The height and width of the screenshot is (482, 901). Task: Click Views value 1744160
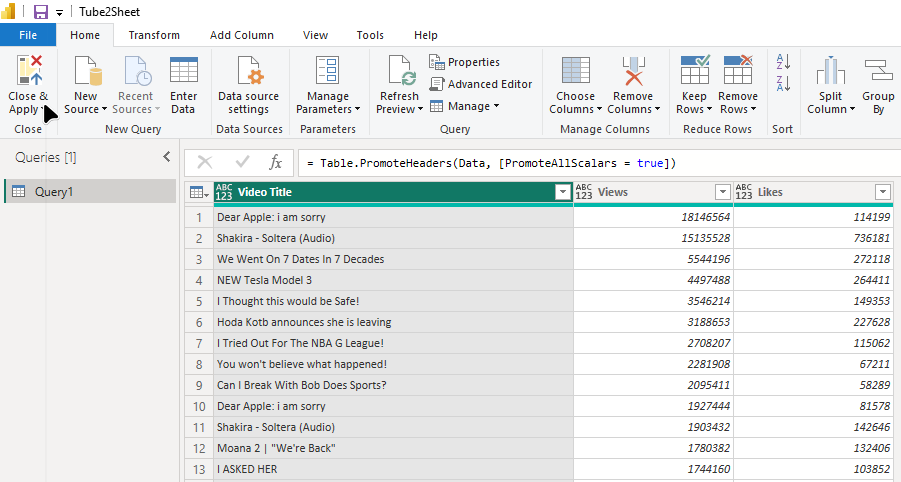tap(653, 469)
